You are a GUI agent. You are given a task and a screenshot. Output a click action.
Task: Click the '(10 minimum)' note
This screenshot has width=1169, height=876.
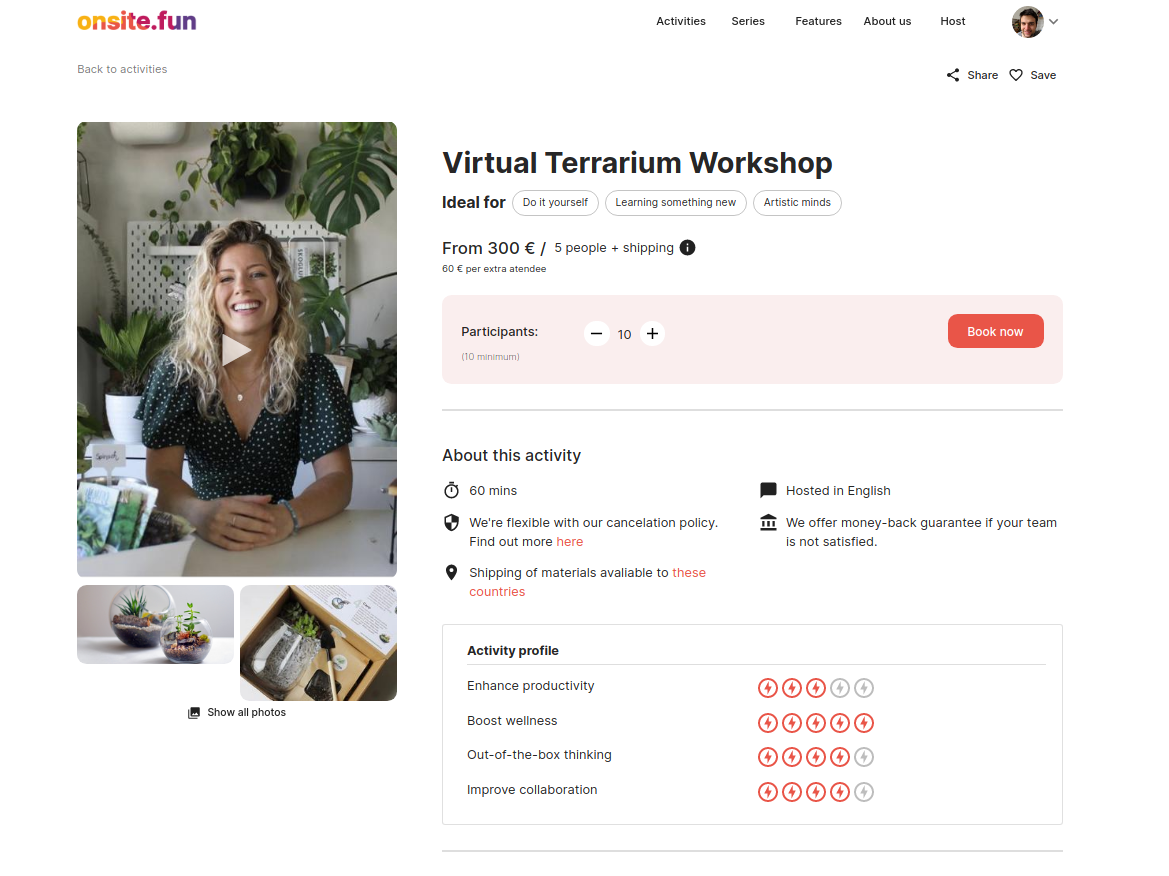pyautogui.click(x=491, y=357)
